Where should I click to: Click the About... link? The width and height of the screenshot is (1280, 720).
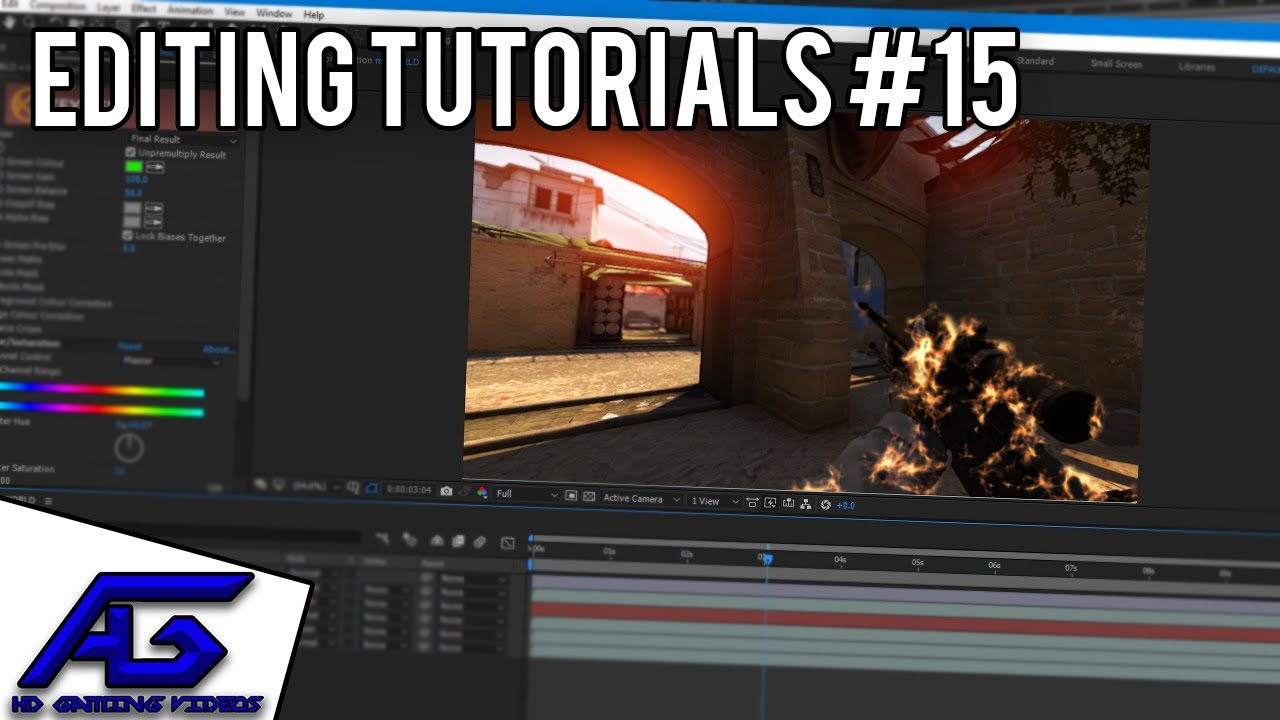click(x=218, y=350)
